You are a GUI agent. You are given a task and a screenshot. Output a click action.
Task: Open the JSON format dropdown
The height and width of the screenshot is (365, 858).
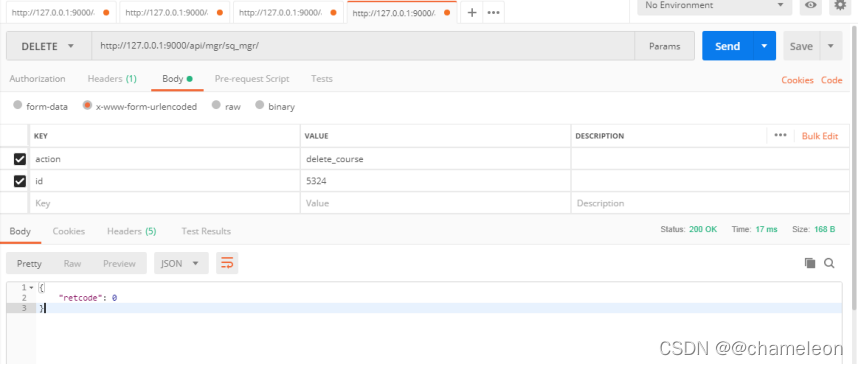point(181,263)
